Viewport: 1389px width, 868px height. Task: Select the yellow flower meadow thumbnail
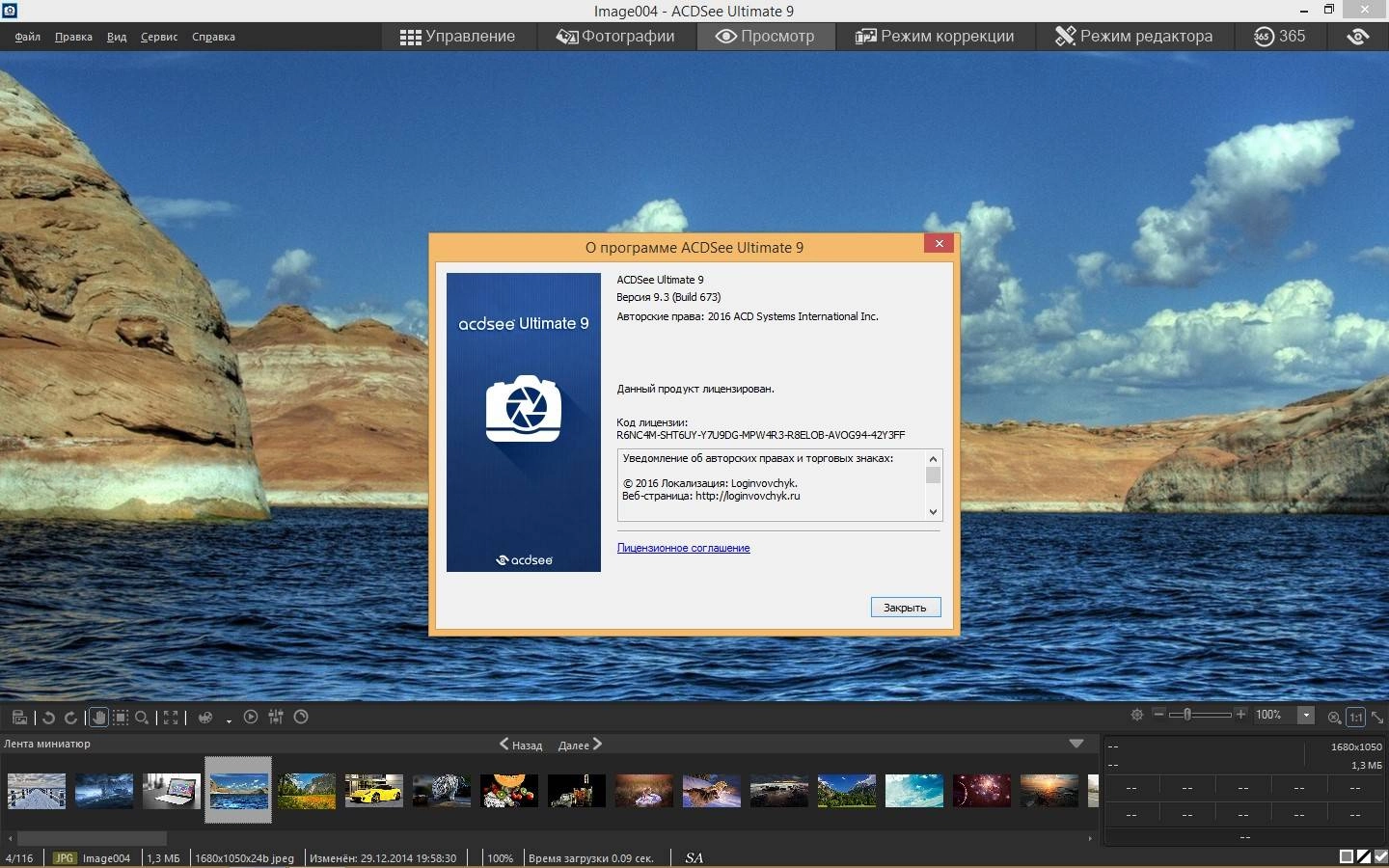(x=307, y=791)
